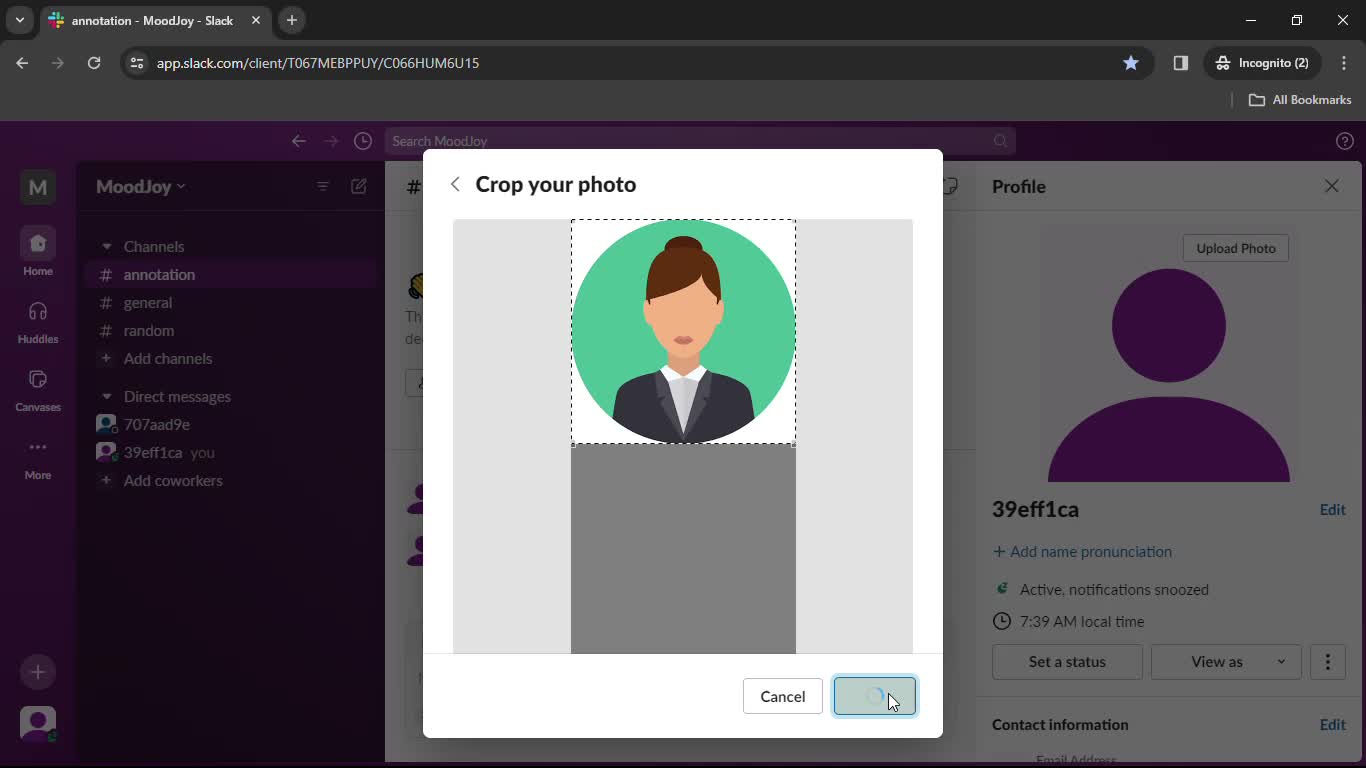Open user avatar at sidebar bottom

point(38,724)
